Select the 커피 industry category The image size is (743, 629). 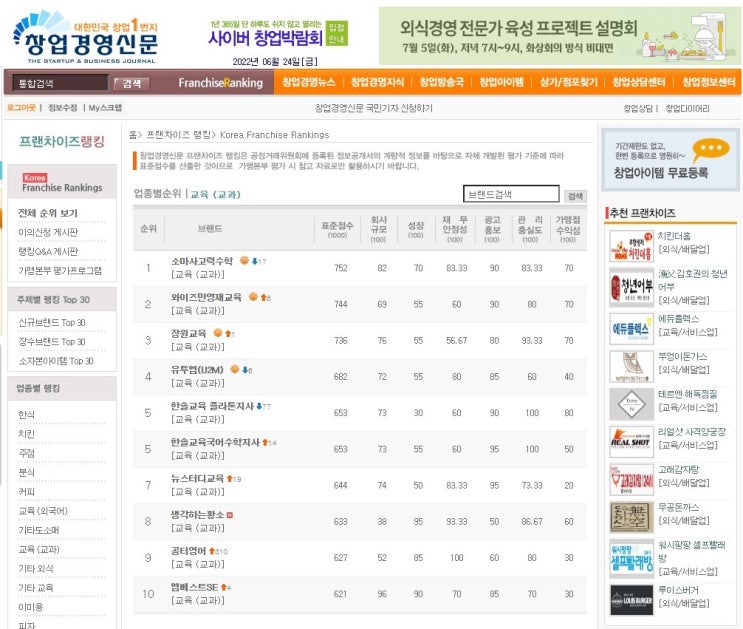(26, 492)
